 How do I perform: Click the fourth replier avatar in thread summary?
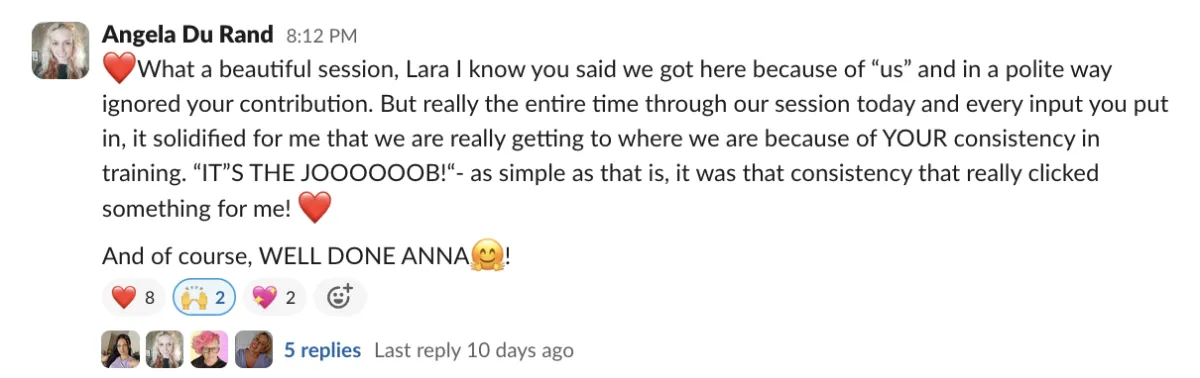point(253,350)
